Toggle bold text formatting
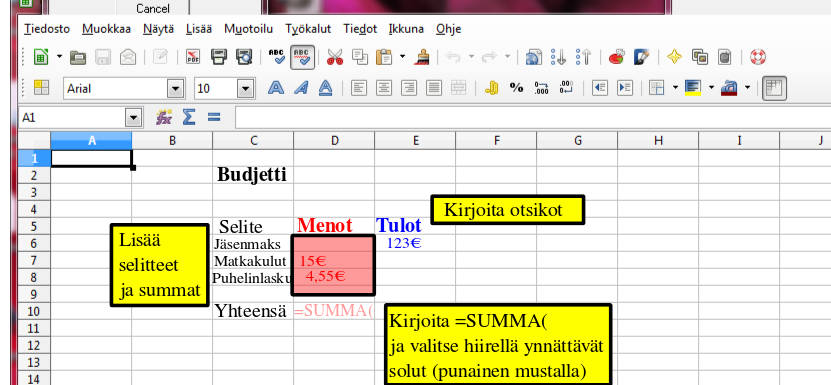Viewport: 831px width, 385px height. click(x=276, y=88)
